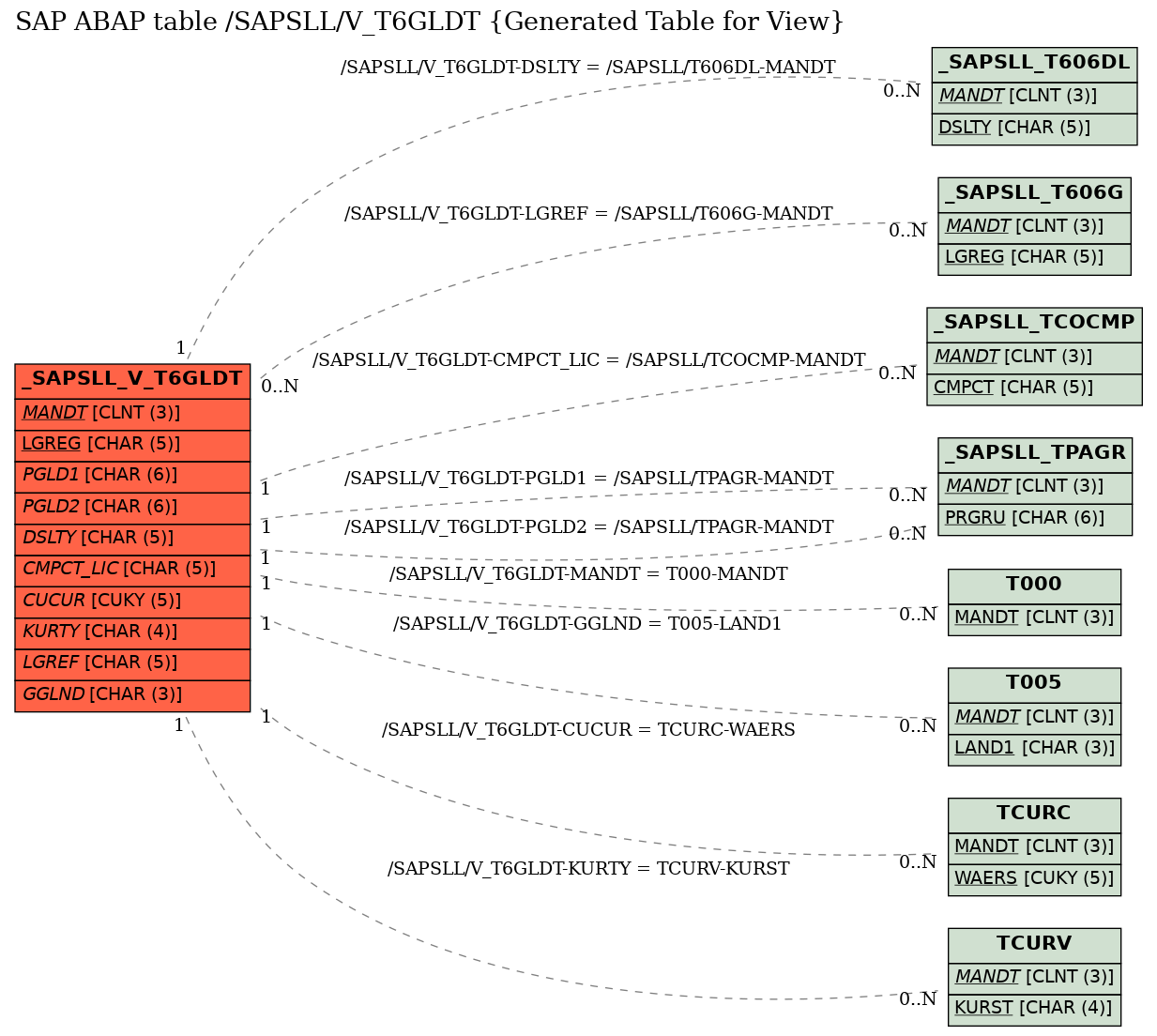The height and width of the screenshot is (1036, 1157).
Task: Open the TCURC table header
Action: [1034, 815]
